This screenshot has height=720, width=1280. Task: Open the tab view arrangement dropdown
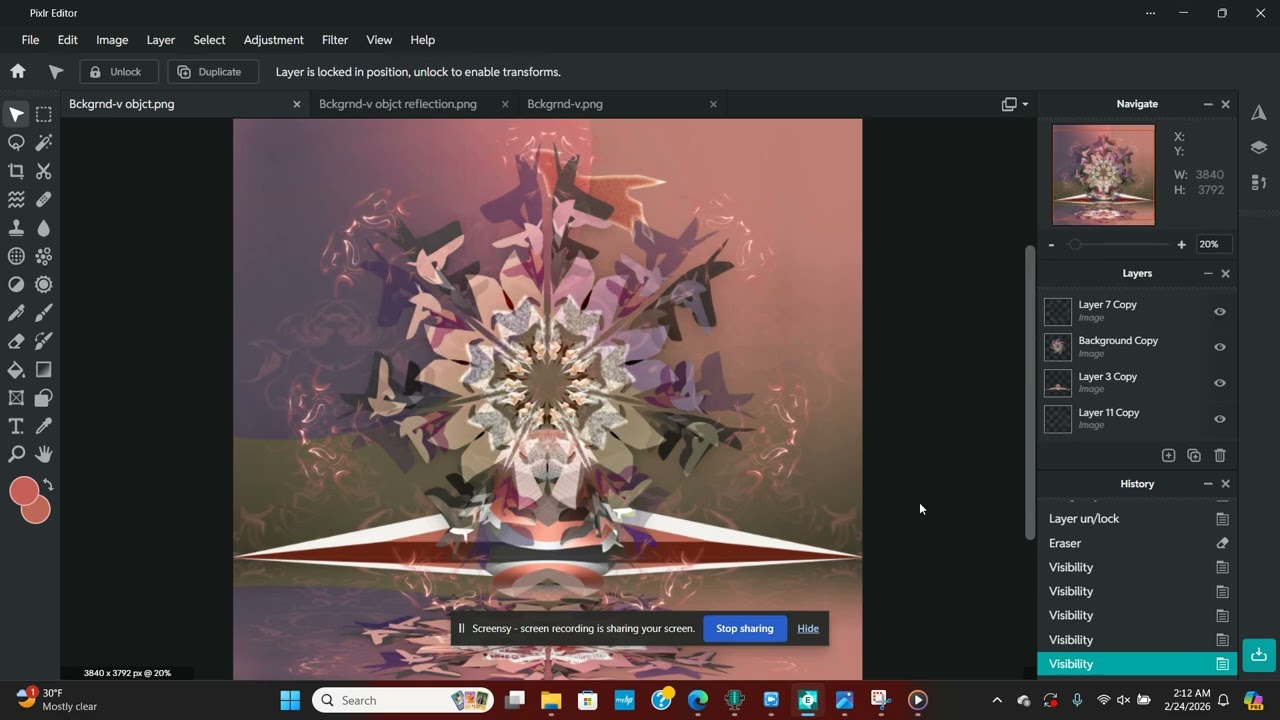click(1015, 104)
